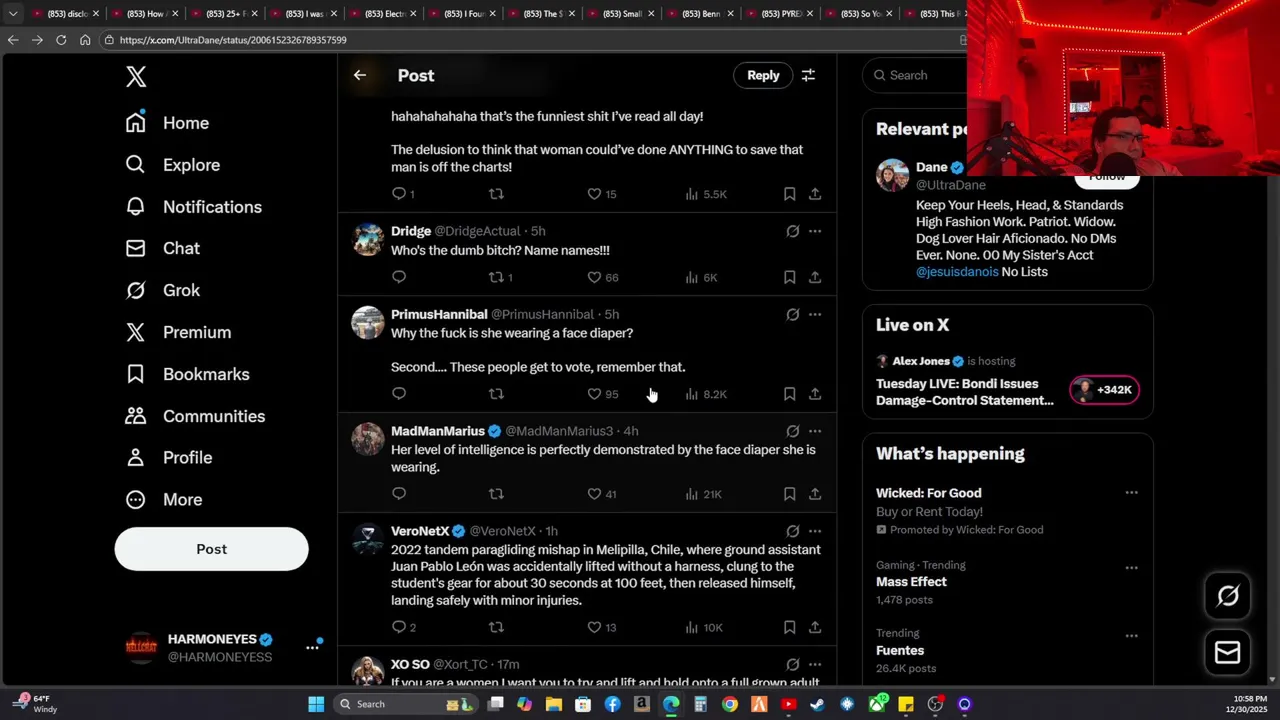Open the Windows Start menu
The image size is (1280, 720).
tap(316, 704)
